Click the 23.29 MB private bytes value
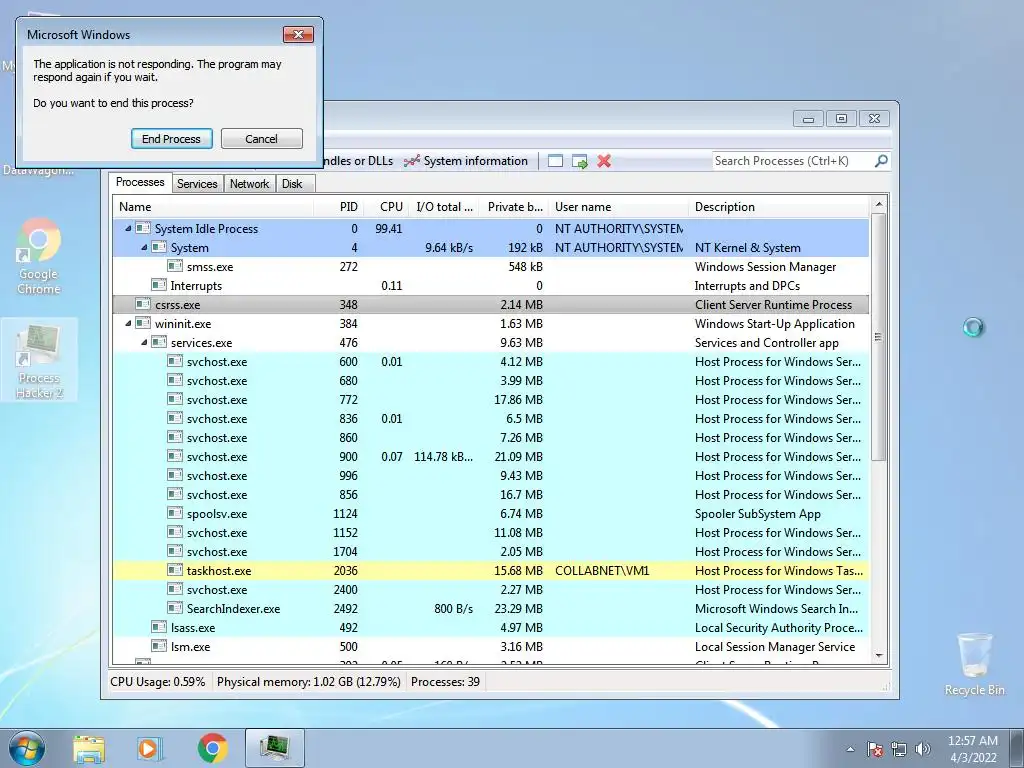Screen dimensions: 1024x768 (519, 609)
